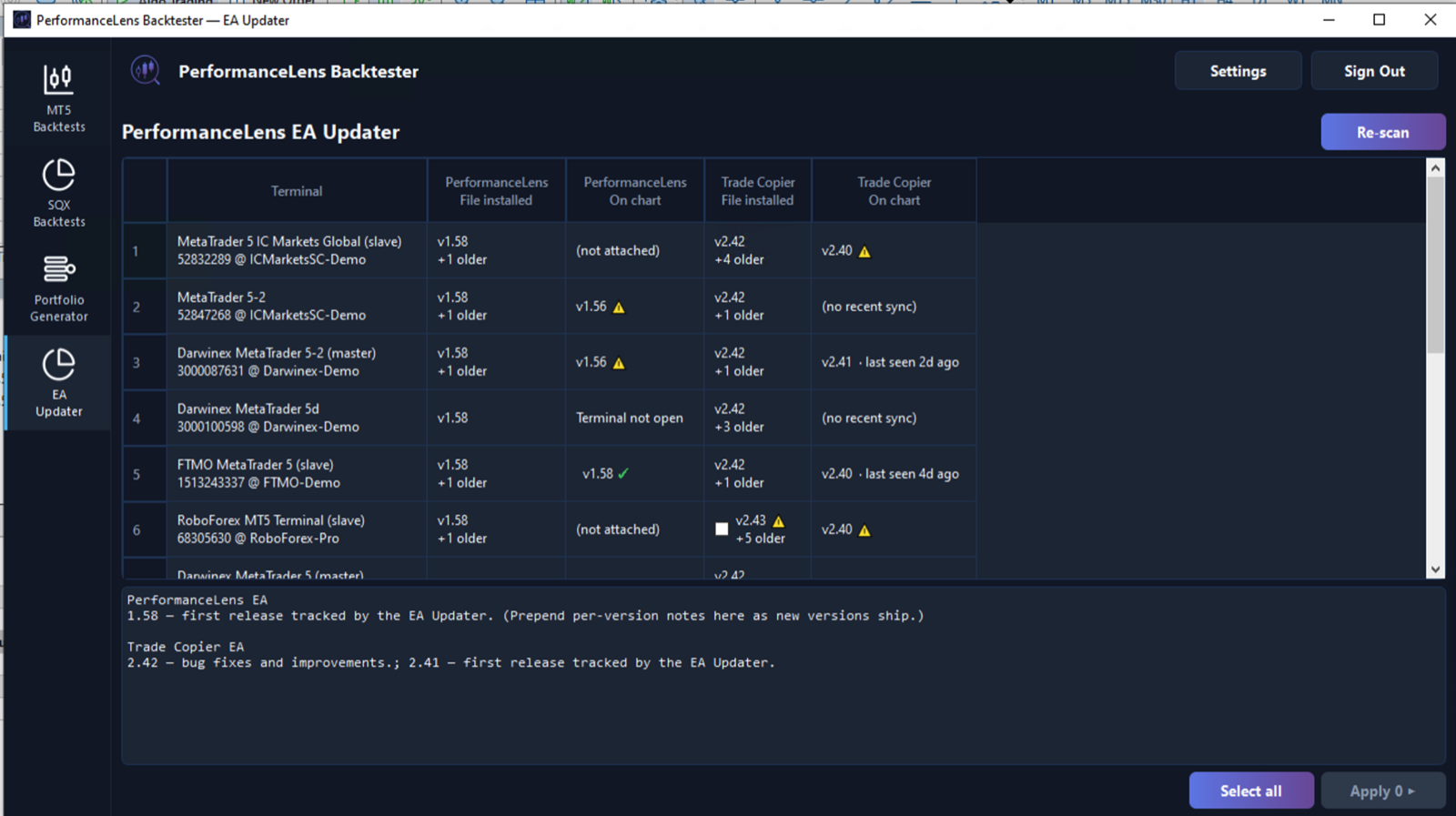Viewport: 1456px width, 816px height.
Task: Click the table's vertical scrollbar thumb
Action: (1435, 265)
